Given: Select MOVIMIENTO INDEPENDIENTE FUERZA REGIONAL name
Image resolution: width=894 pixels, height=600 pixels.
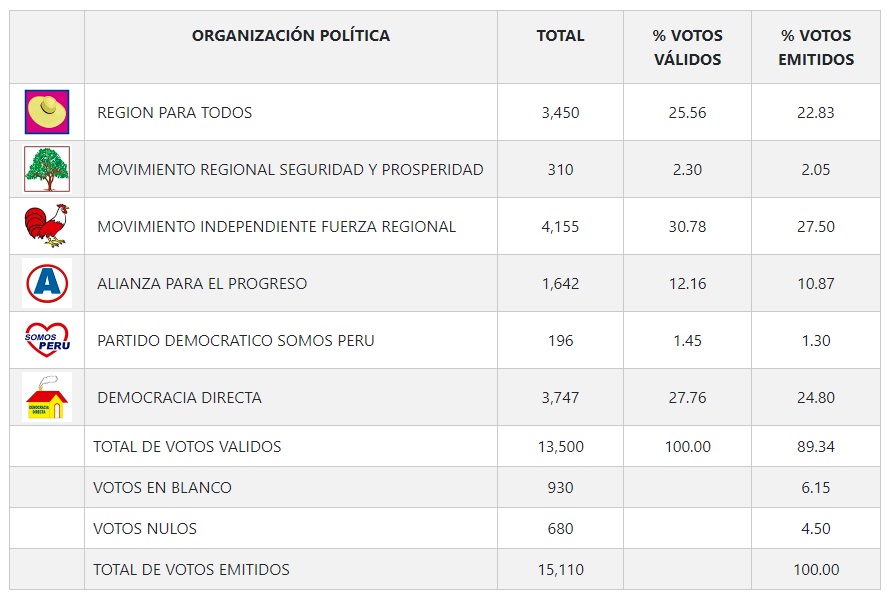Looking at the screenshot, I should coord(276,227).
